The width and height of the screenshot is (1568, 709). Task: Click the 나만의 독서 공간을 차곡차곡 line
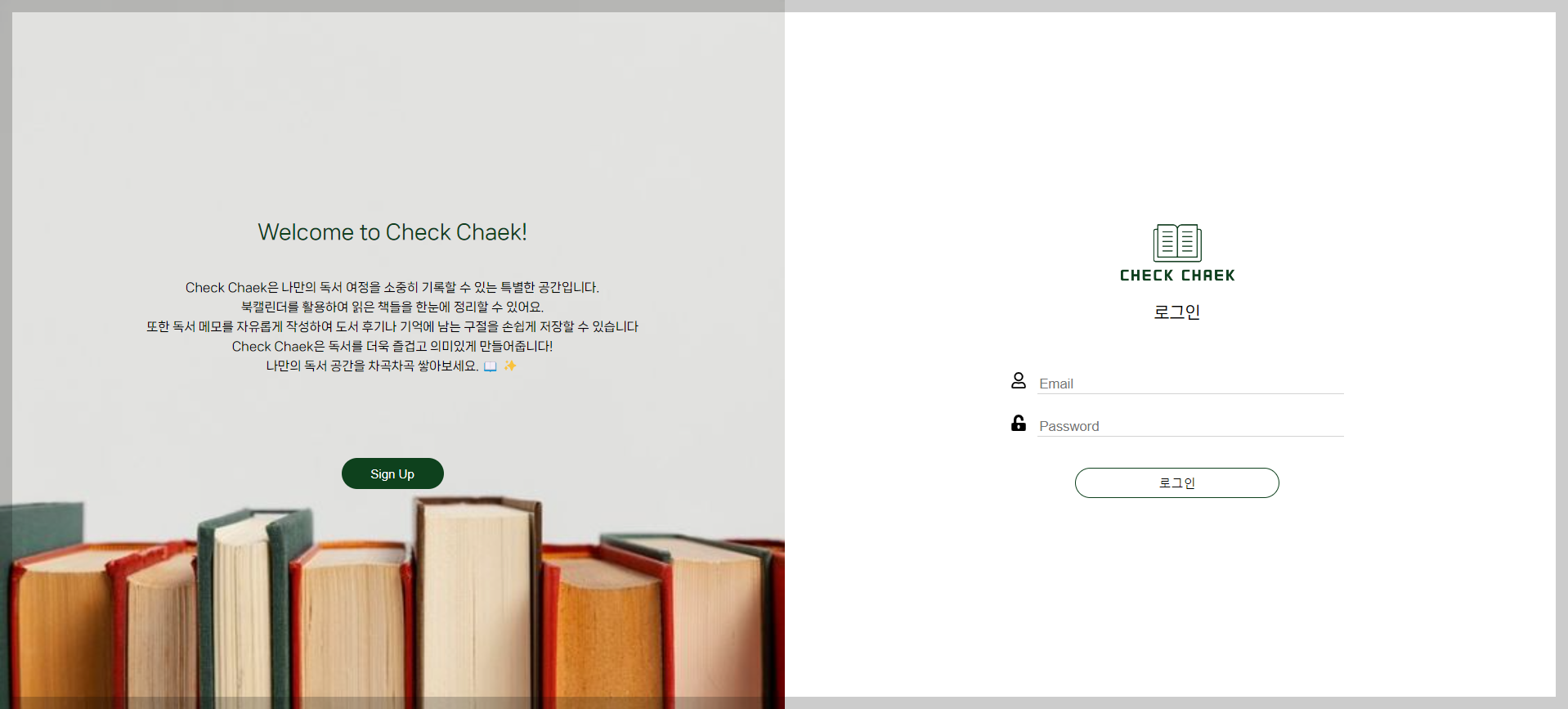(x=372, y=366)
